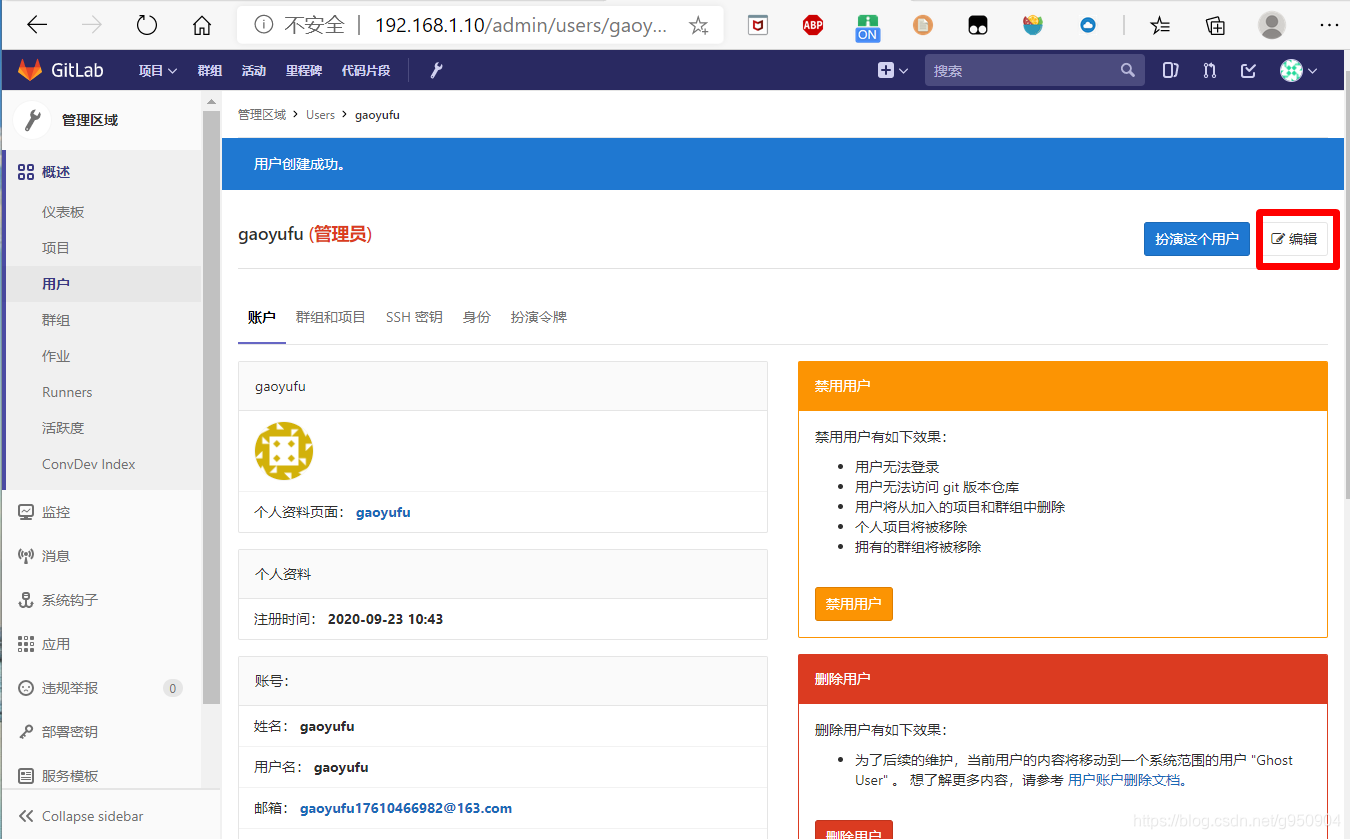Image resolution: width=1350 pixels, height=839 pixels.
Task: Open 监控 monitoring via its monitor icon
Action: pyautogui.click(x=27, y=512)
